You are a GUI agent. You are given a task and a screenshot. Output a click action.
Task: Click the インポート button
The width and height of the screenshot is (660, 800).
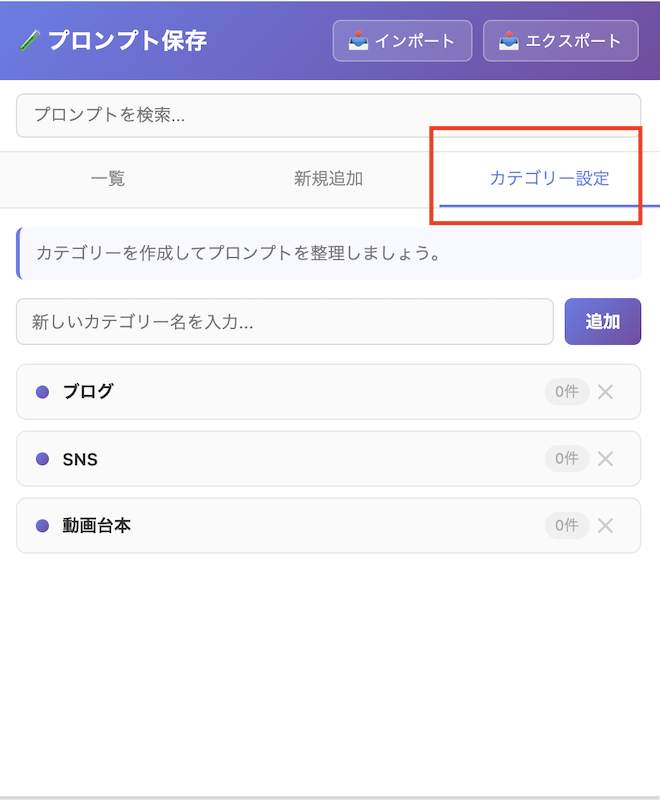[402, 41]
